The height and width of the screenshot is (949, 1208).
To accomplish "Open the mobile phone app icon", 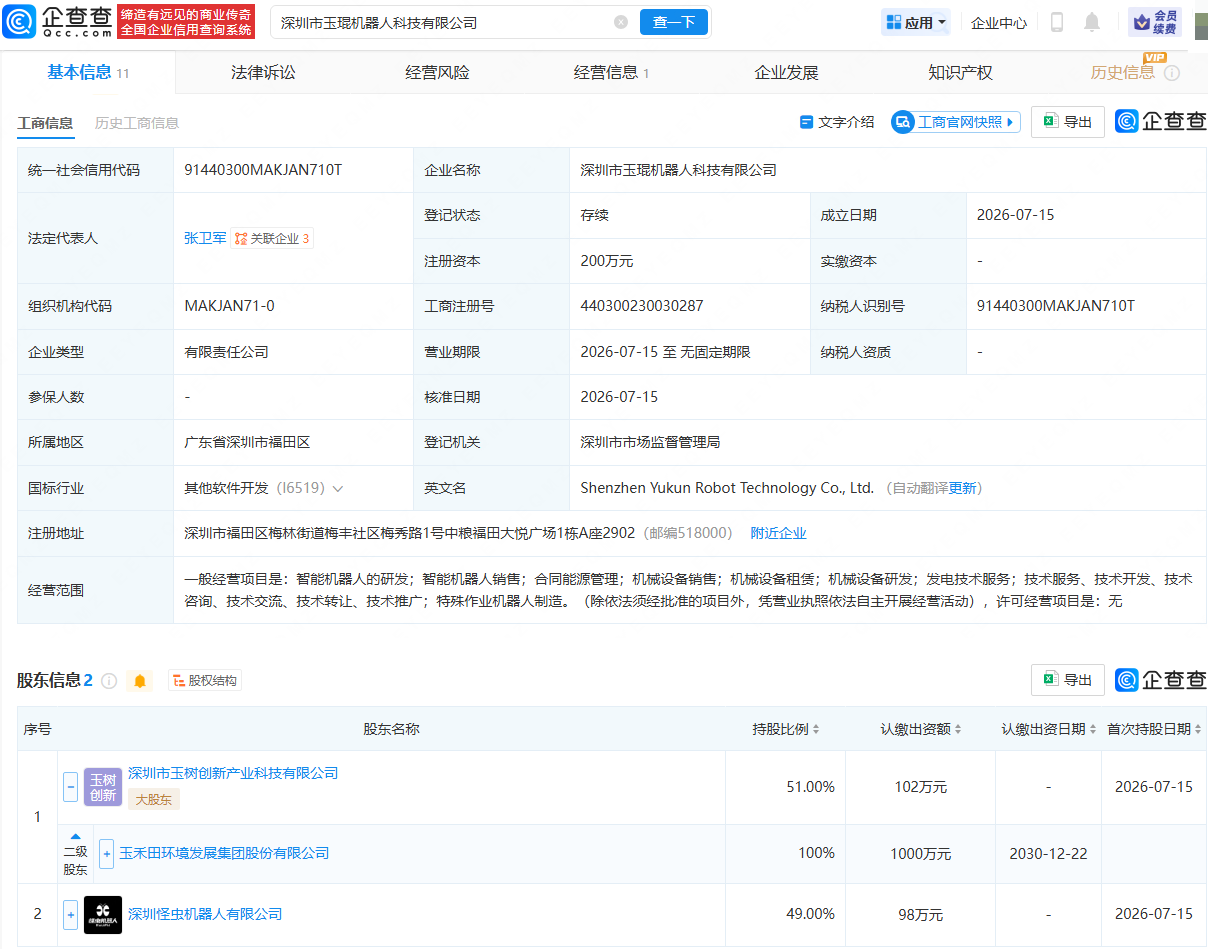I will [1057, 22].
